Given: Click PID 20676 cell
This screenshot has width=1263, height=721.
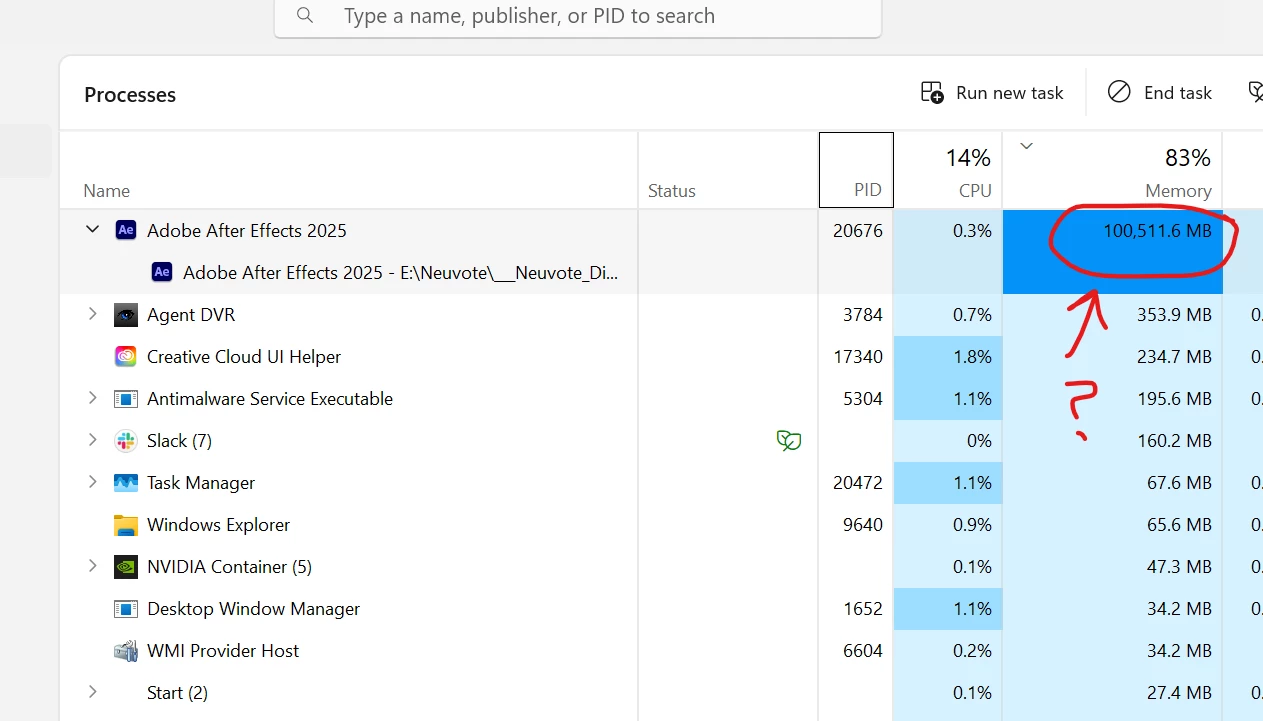Looking at the screenshot, I should tap(857, 230).
